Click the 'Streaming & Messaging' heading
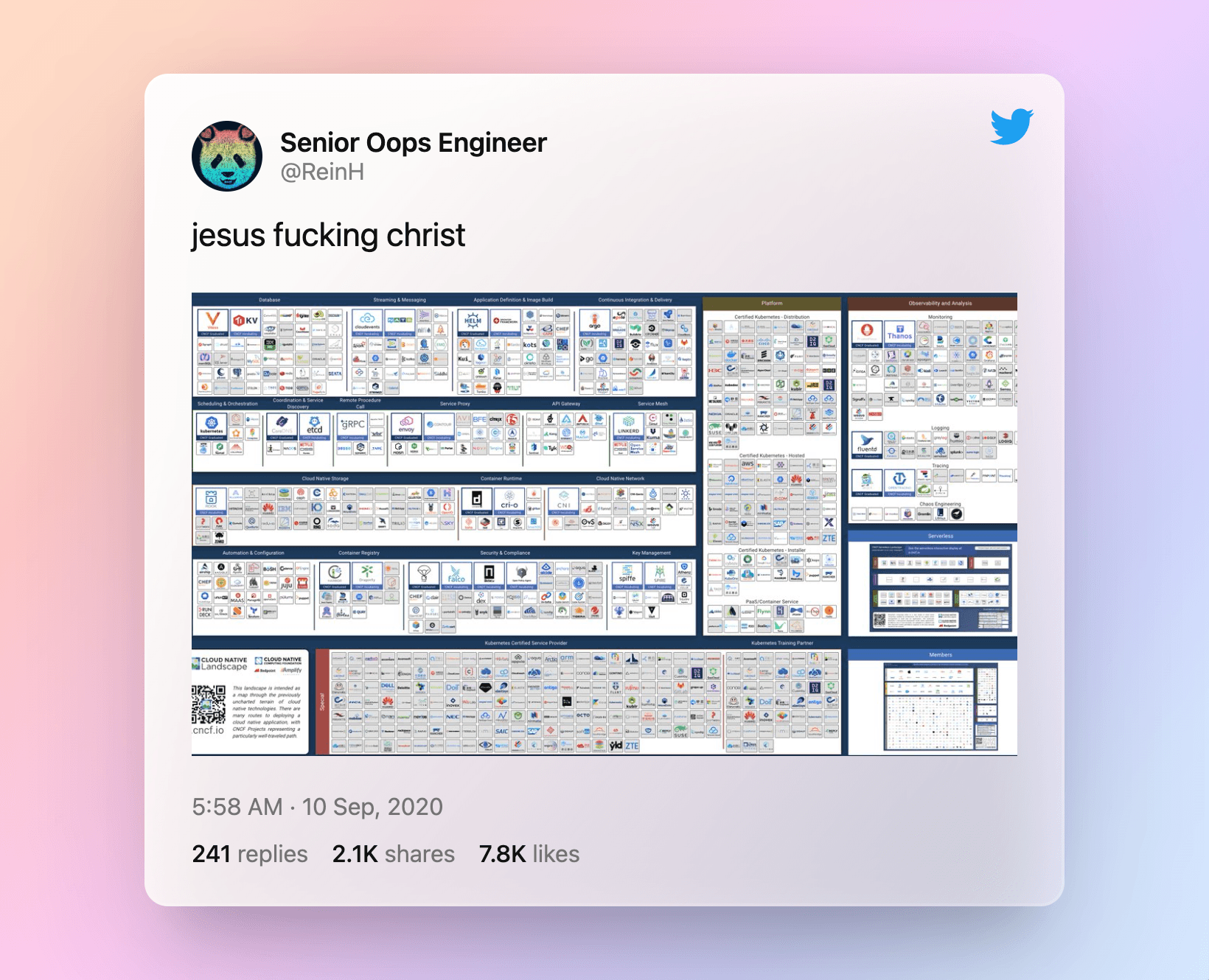This screenshot has height=980, width=1209. click(x=400, y=300)
